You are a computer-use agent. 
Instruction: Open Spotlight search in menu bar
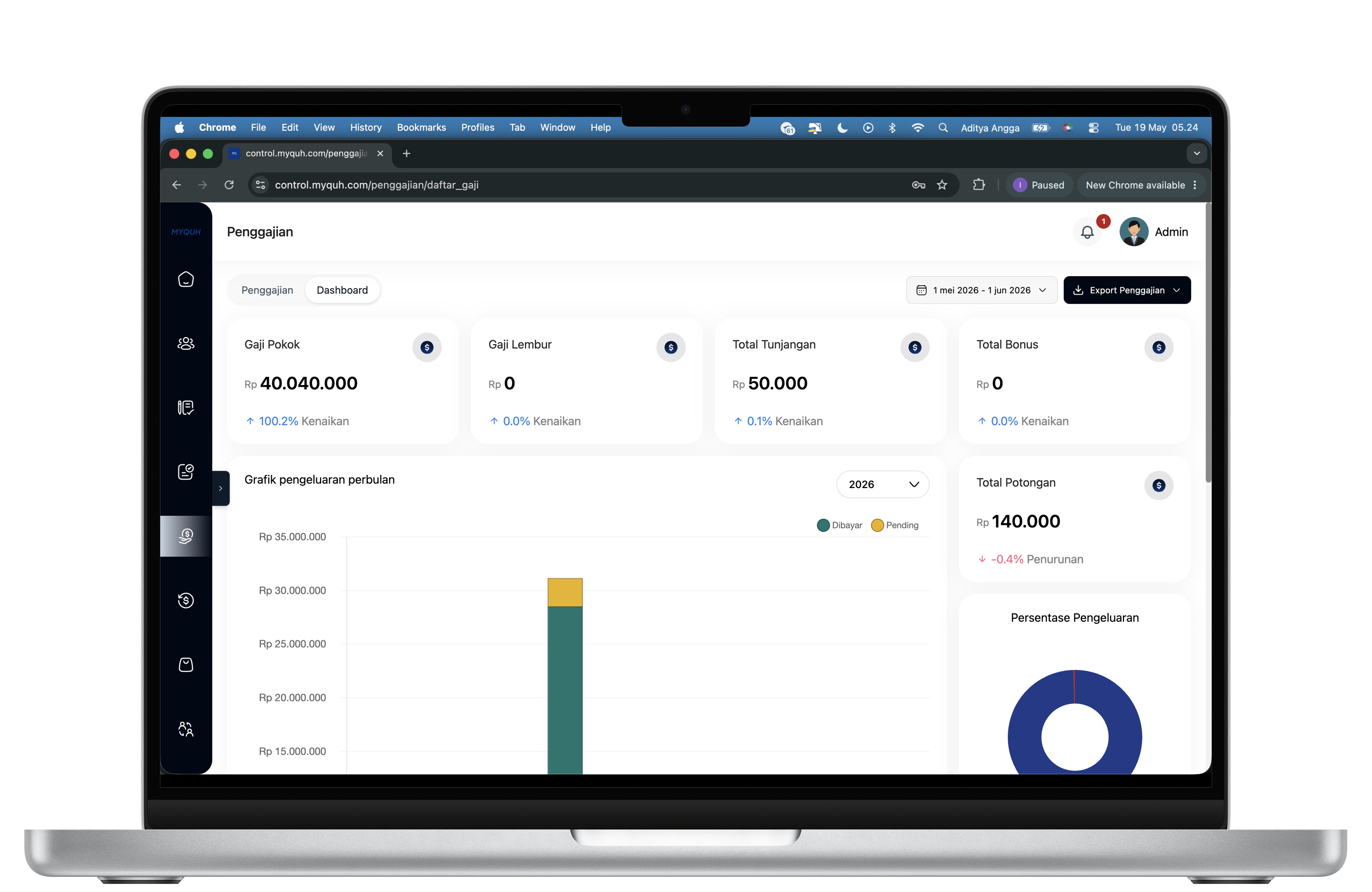(x=943, y=127)
